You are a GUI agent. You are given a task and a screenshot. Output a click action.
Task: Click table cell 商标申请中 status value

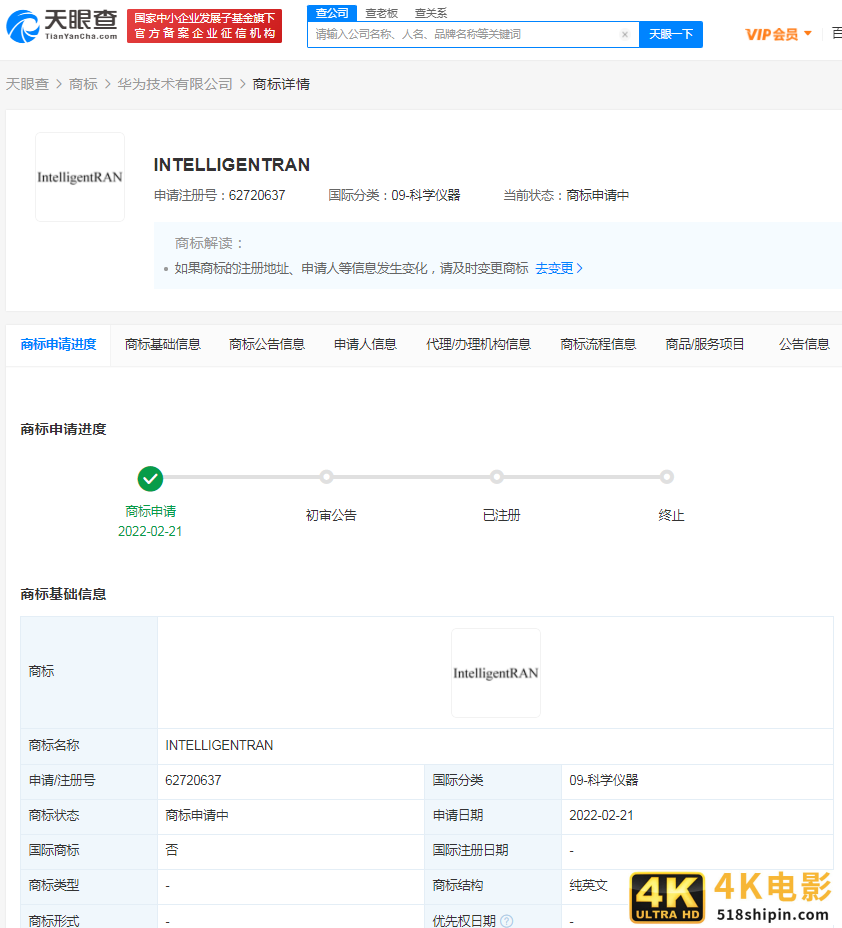click(197, 816)
